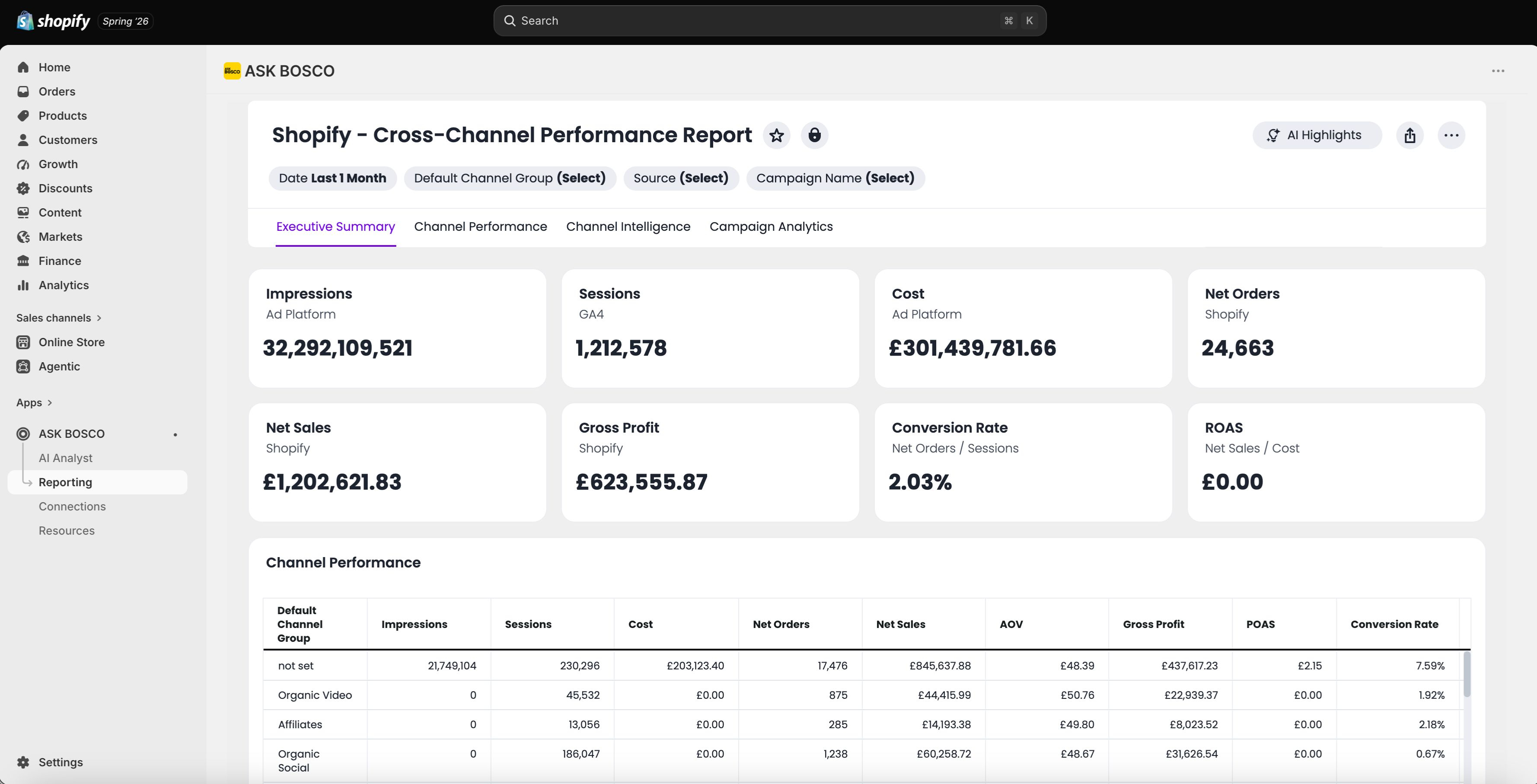This screenshot has width=1537, height=784.
Task: Toggle the lock icon beside report title
Action: point(814,135)
